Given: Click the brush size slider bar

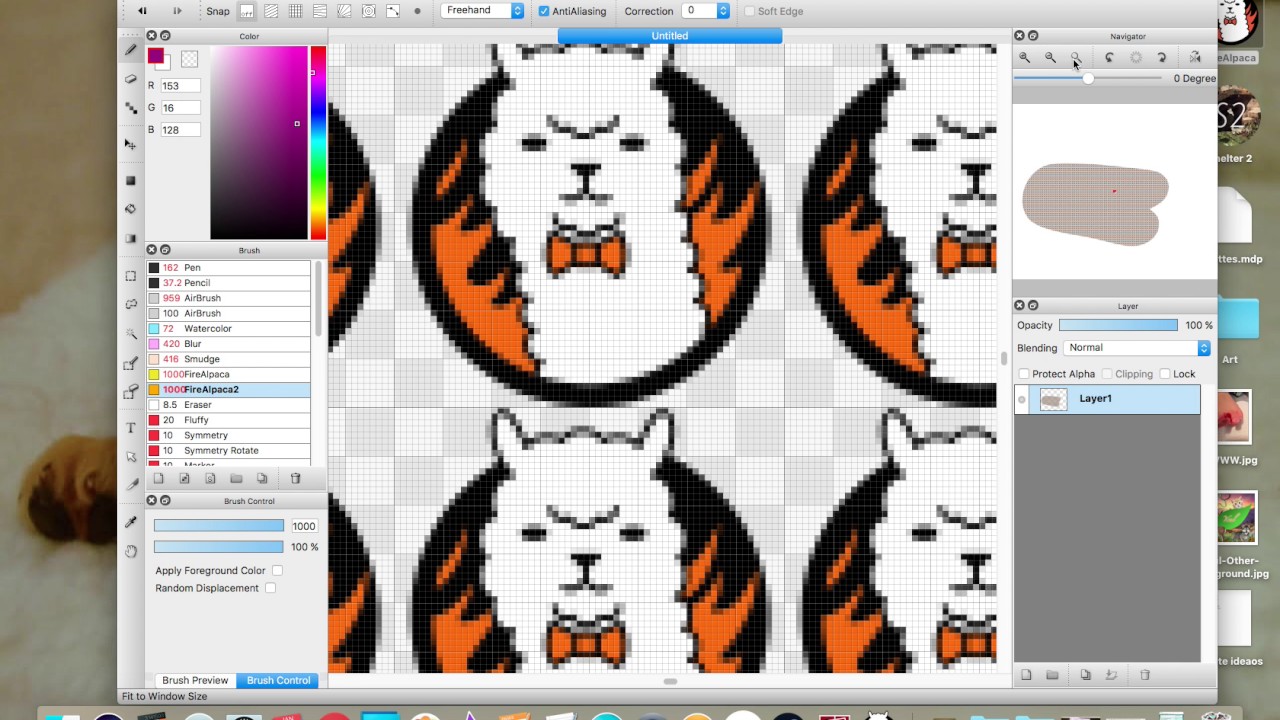Looking at the screenshot, I should coord(218,526).
